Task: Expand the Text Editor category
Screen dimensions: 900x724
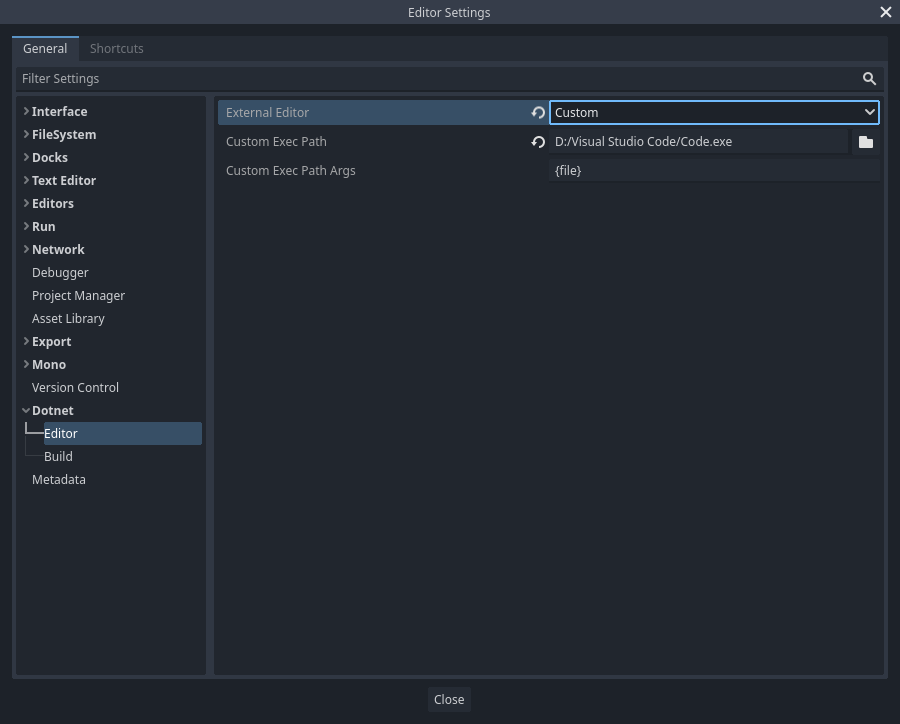Action: (26, 180)
